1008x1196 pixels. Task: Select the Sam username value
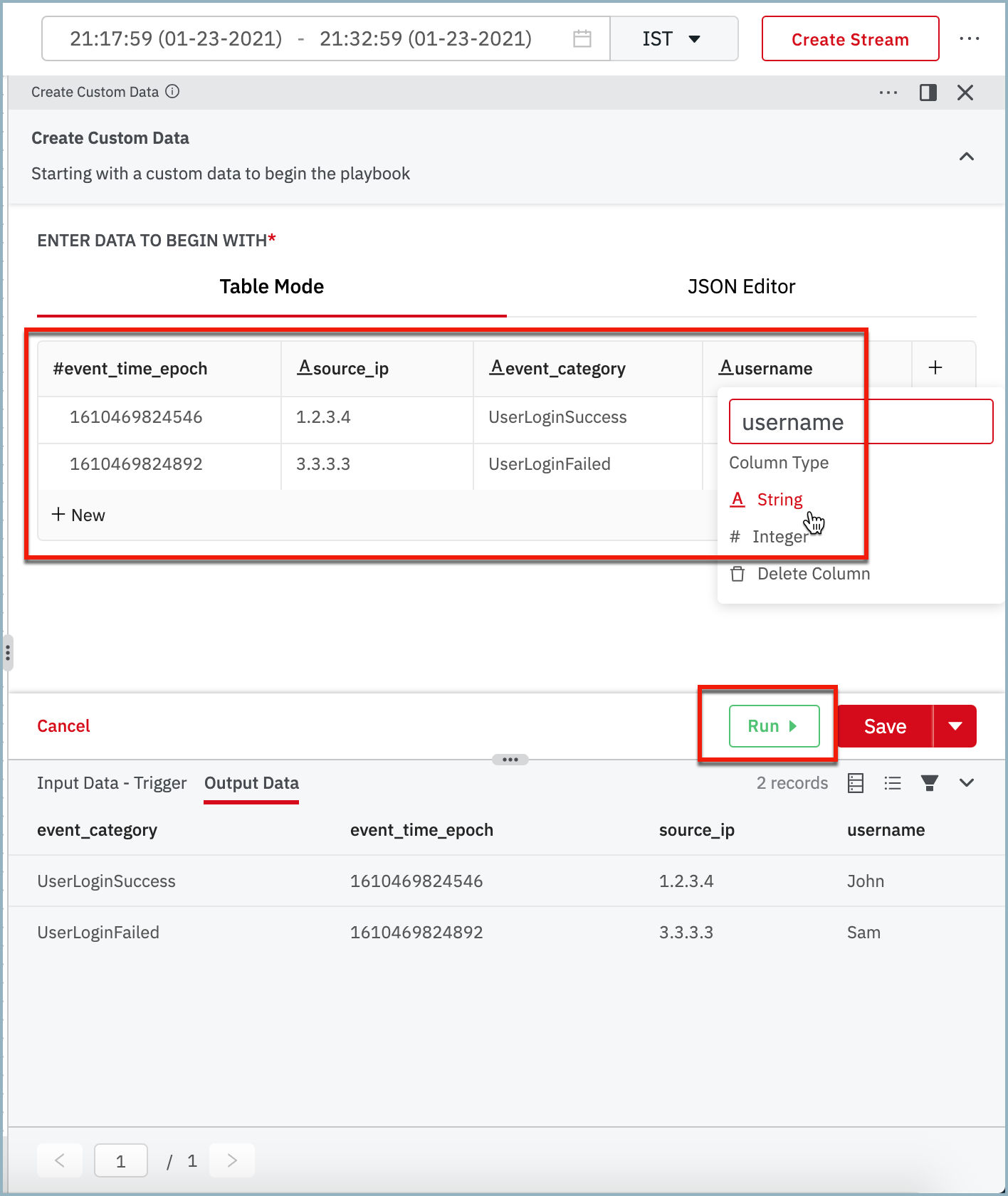pyautogui.click(x=863, y=933)
